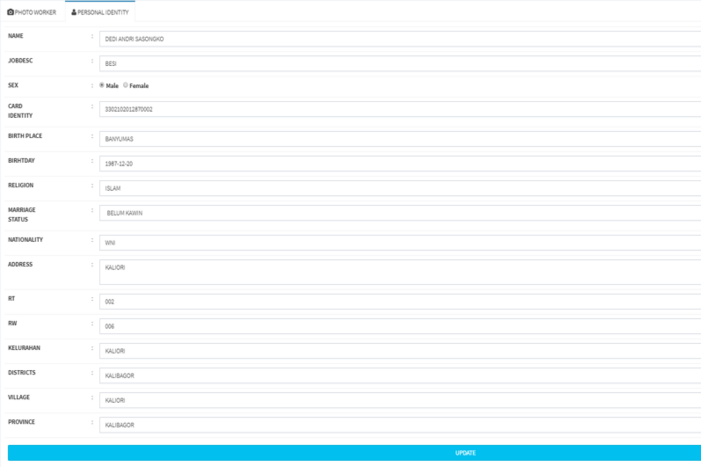Click the NATIONALITY label

tap(25, 240)
